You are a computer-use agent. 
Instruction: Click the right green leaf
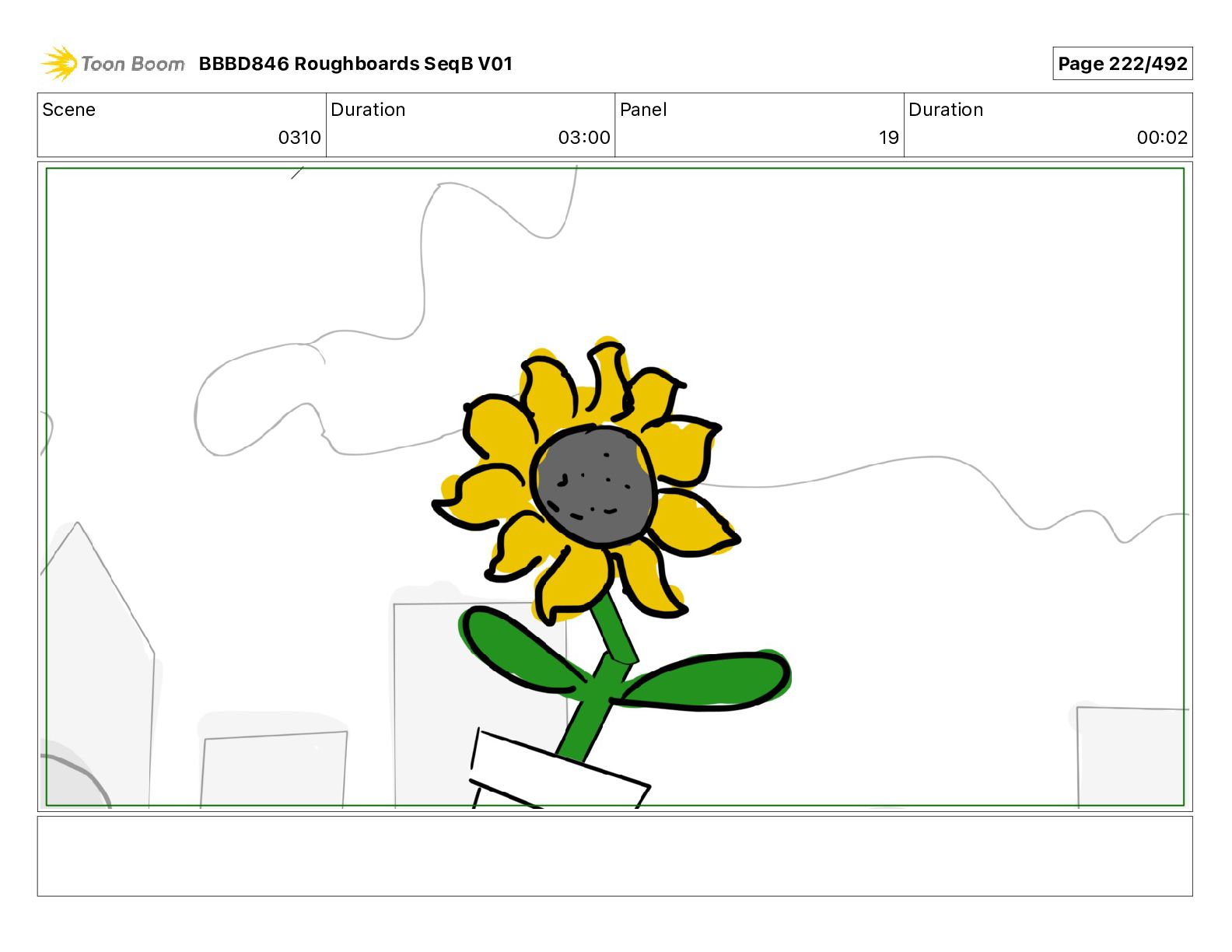pyautogui.click(x=704, y=681)
